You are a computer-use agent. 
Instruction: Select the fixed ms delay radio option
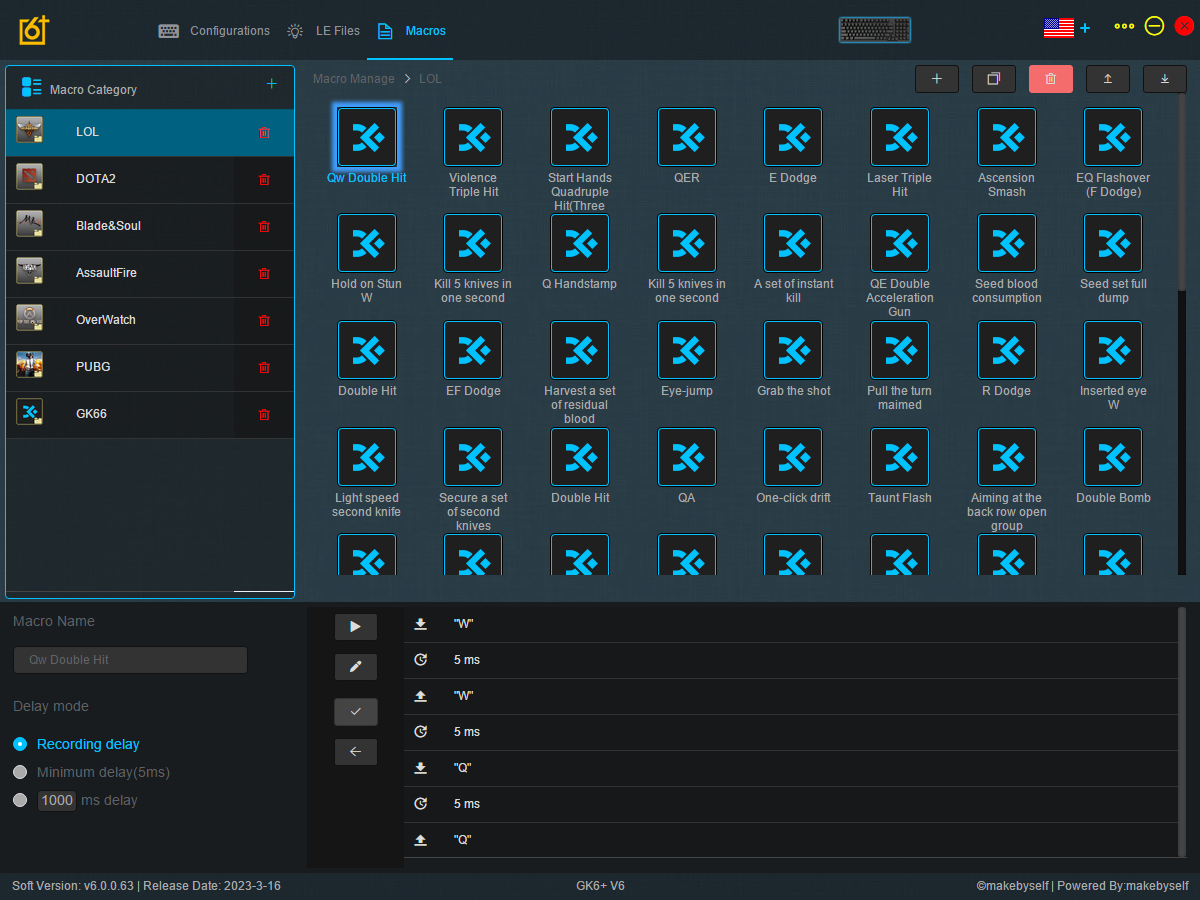[20, 800]
